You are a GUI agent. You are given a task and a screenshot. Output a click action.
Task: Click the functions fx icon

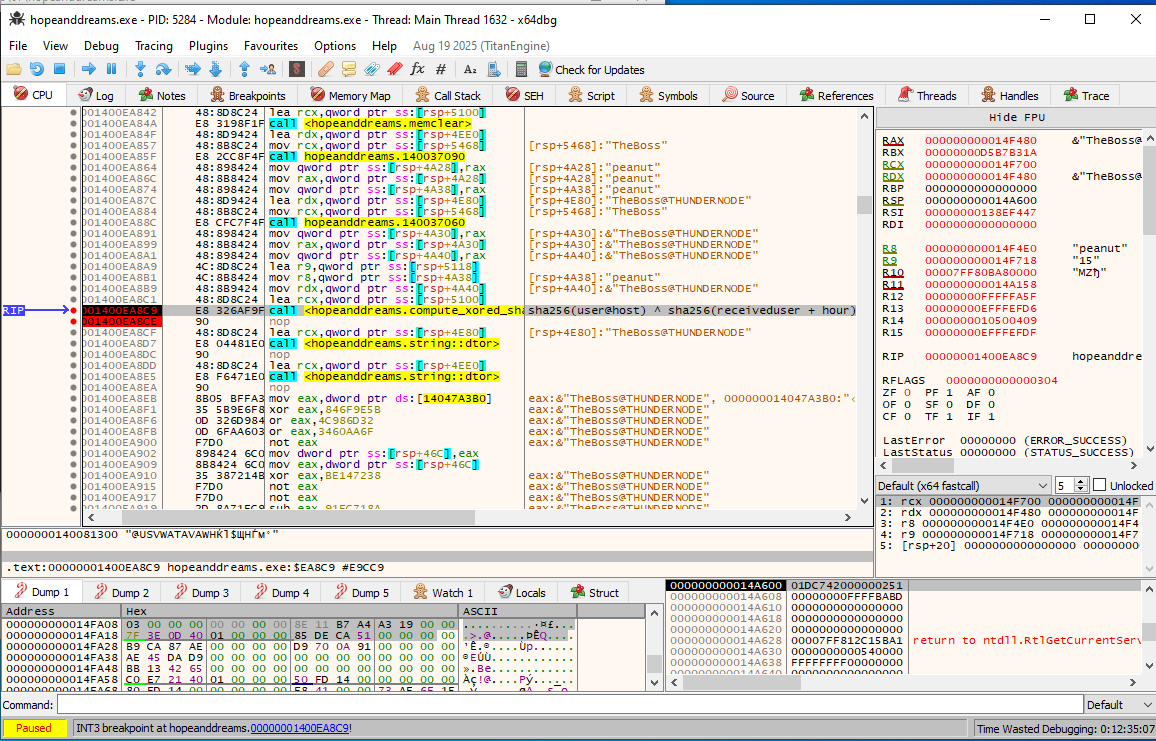click(418, 69)
